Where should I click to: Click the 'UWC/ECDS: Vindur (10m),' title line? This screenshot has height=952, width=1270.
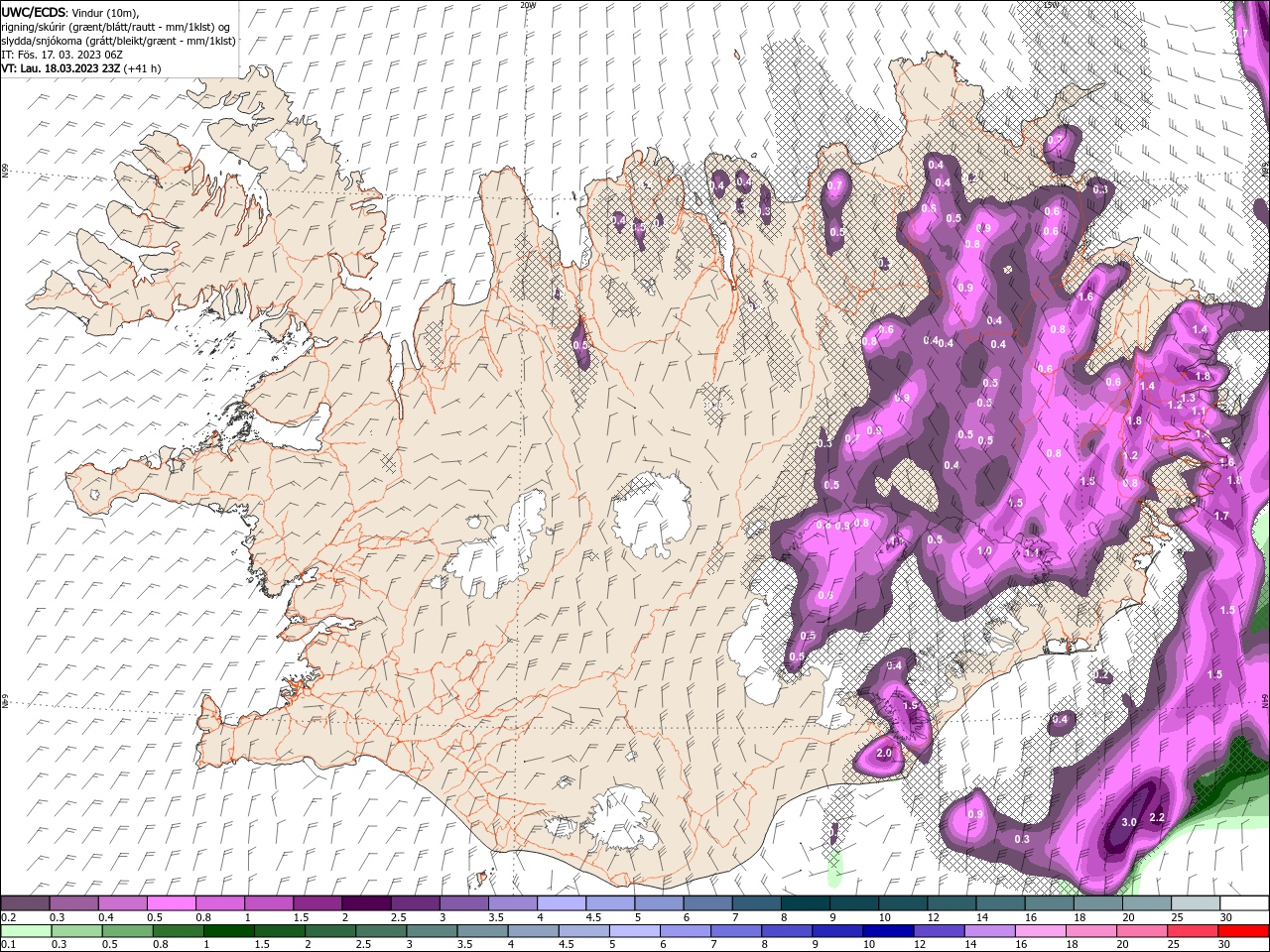pyautogui.click(x=70, y=12)
